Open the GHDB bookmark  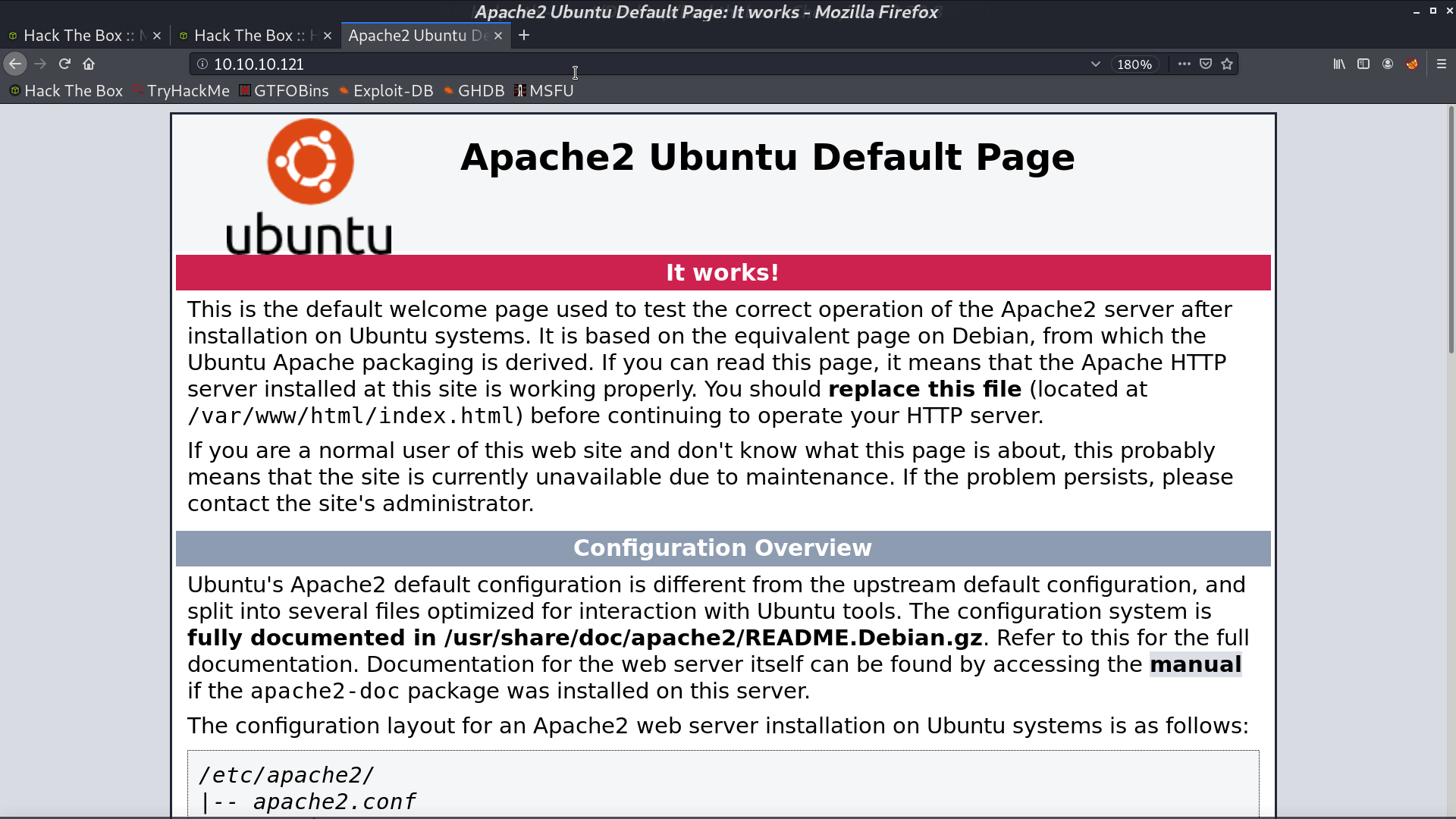[x=474, y=91]
